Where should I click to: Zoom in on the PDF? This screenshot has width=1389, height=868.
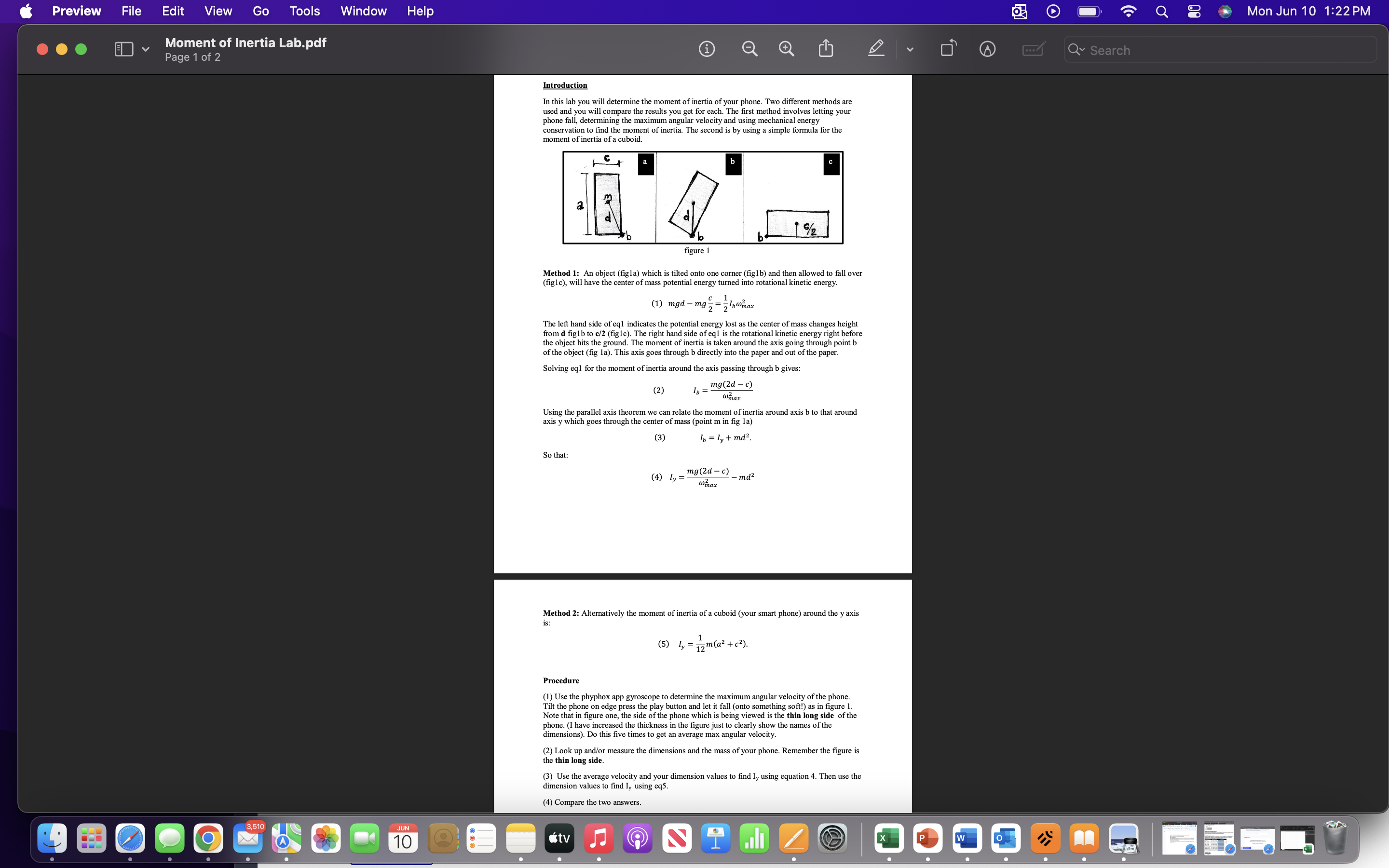(x=786, y=49)
